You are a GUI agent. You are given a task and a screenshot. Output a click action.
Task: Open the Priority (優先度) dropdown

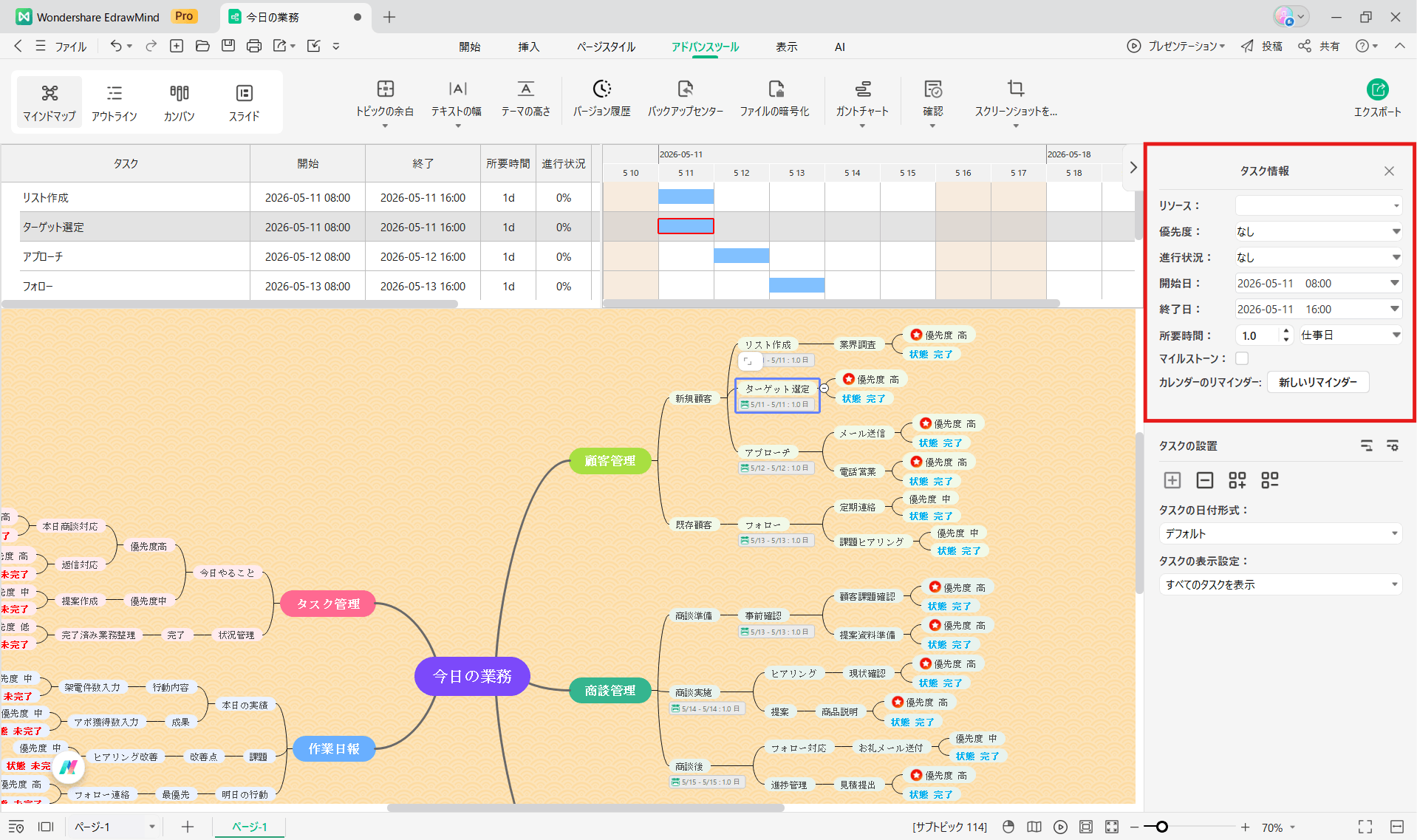tap(1319, 231)
